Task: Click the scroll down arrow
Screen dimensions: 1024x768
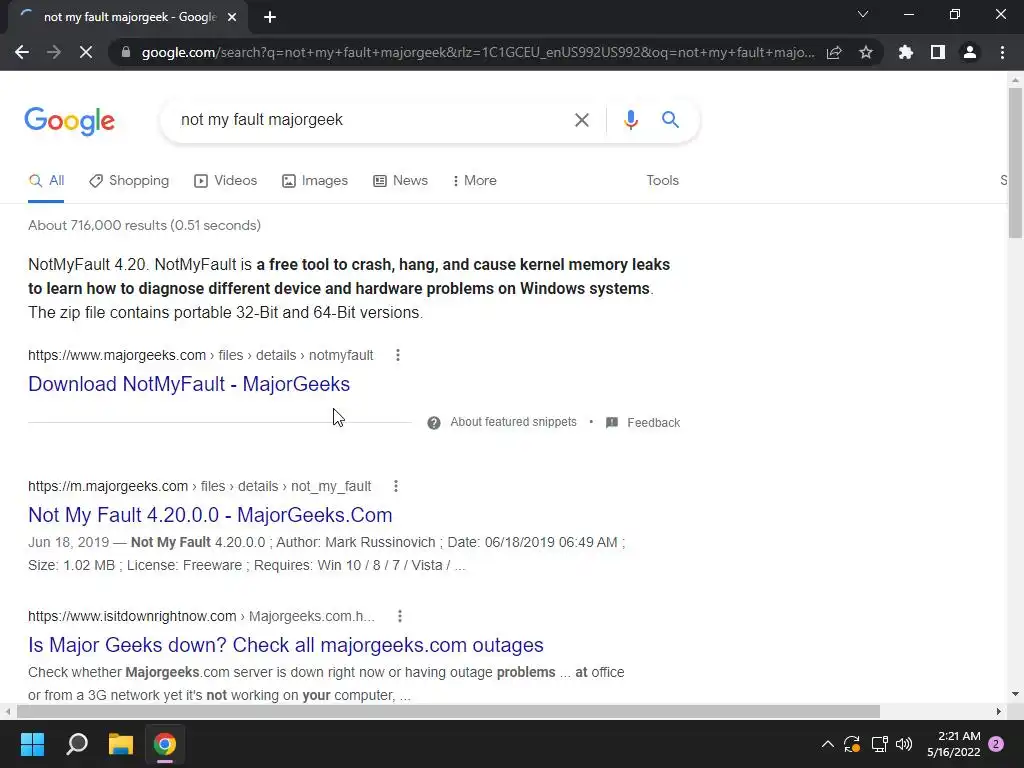Action: click(1015, 694)
